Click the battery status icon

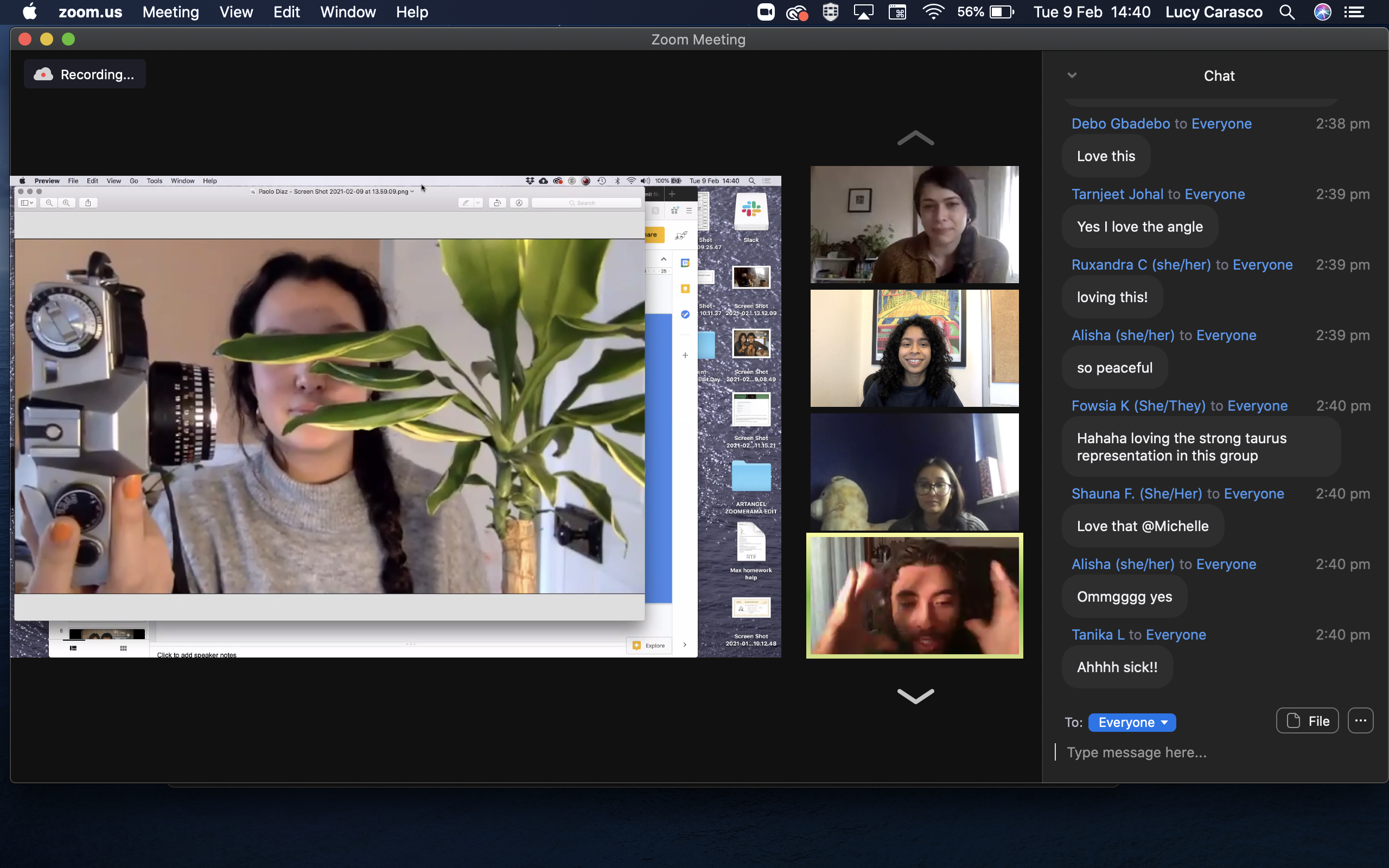point(1002,12)
